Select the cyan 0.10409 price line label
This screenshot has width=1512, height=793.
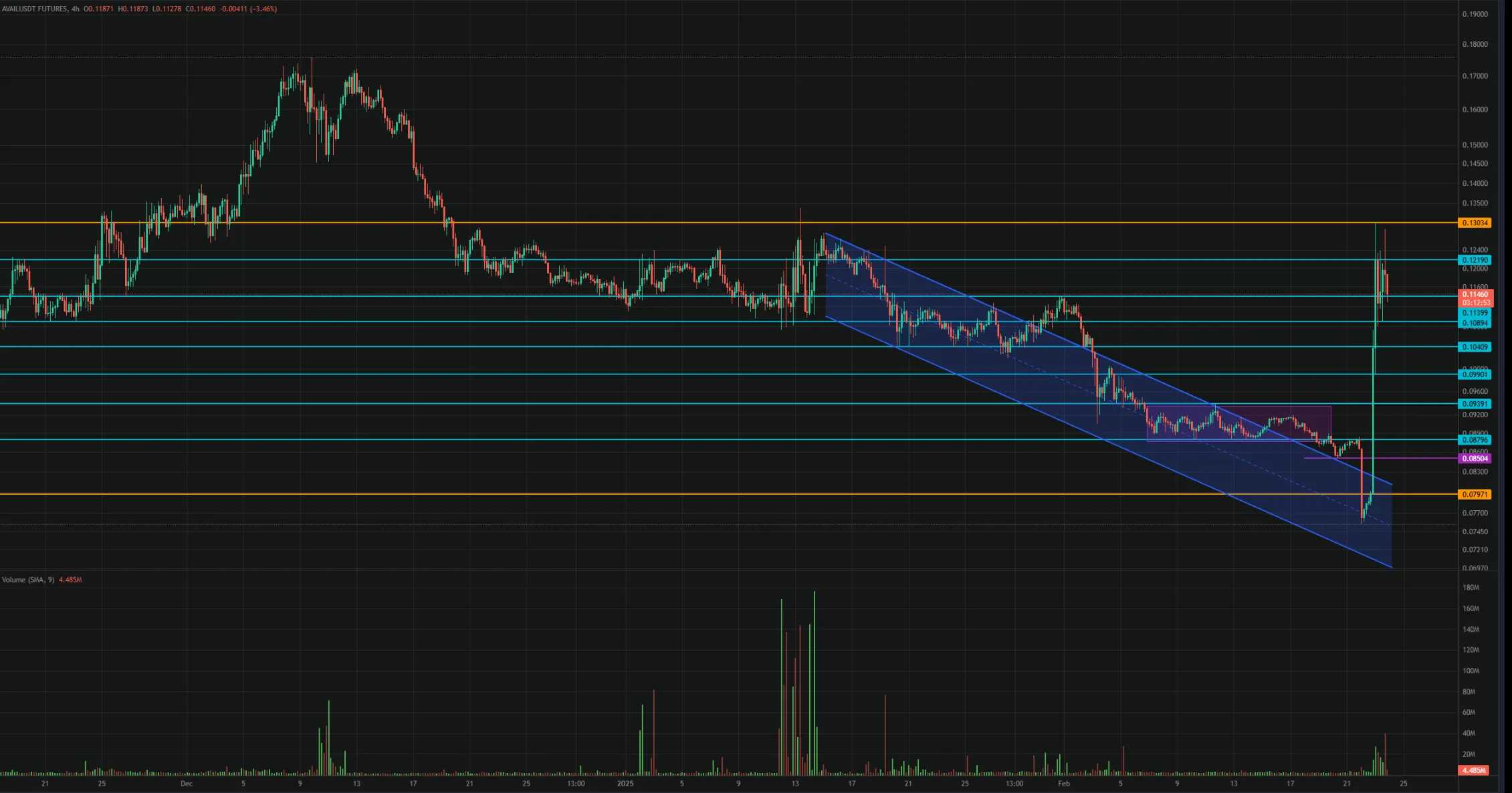click(x=1475, y=347)
